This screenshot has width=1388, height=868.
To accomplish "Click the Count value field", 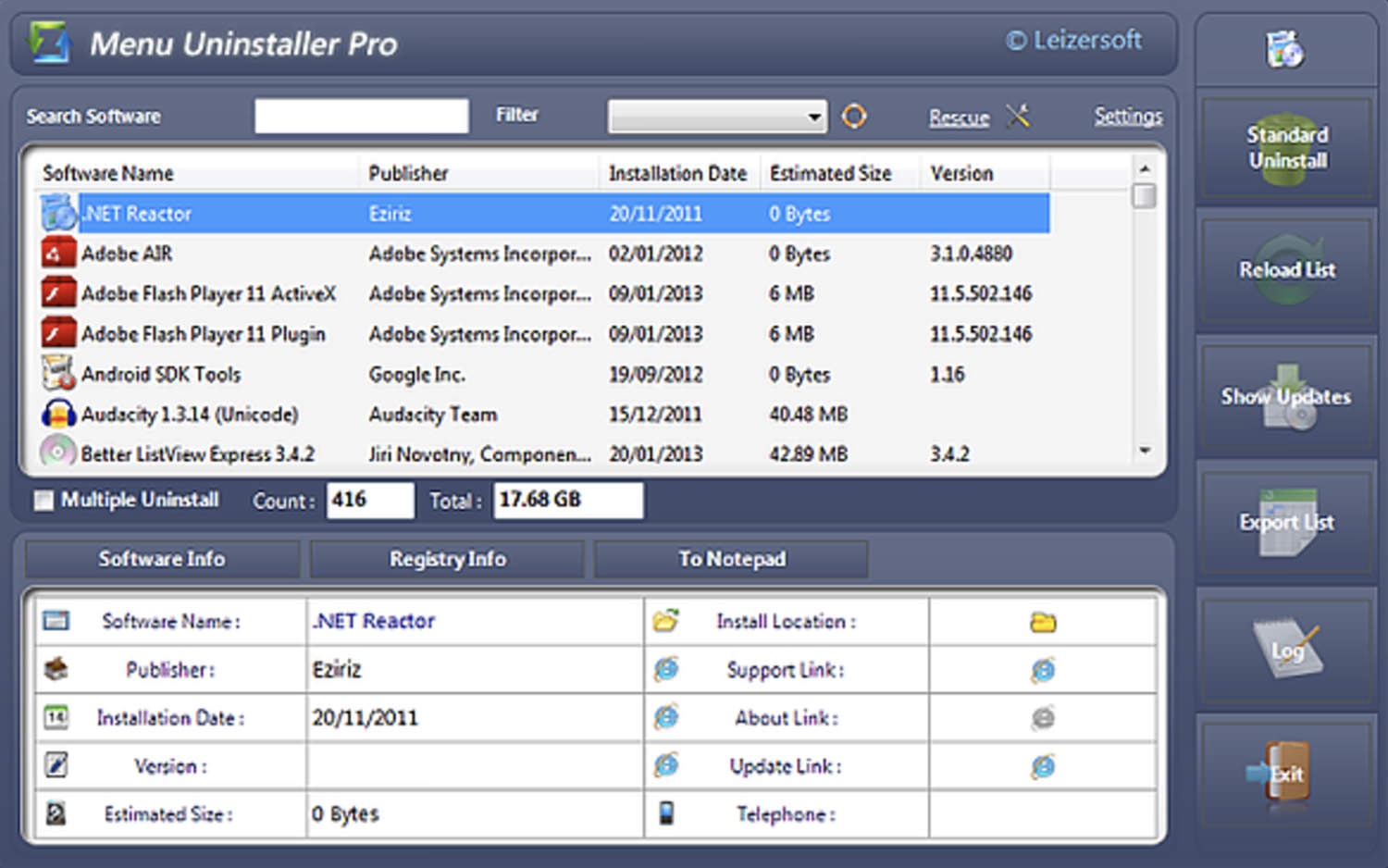I will (x=370, y=501).
